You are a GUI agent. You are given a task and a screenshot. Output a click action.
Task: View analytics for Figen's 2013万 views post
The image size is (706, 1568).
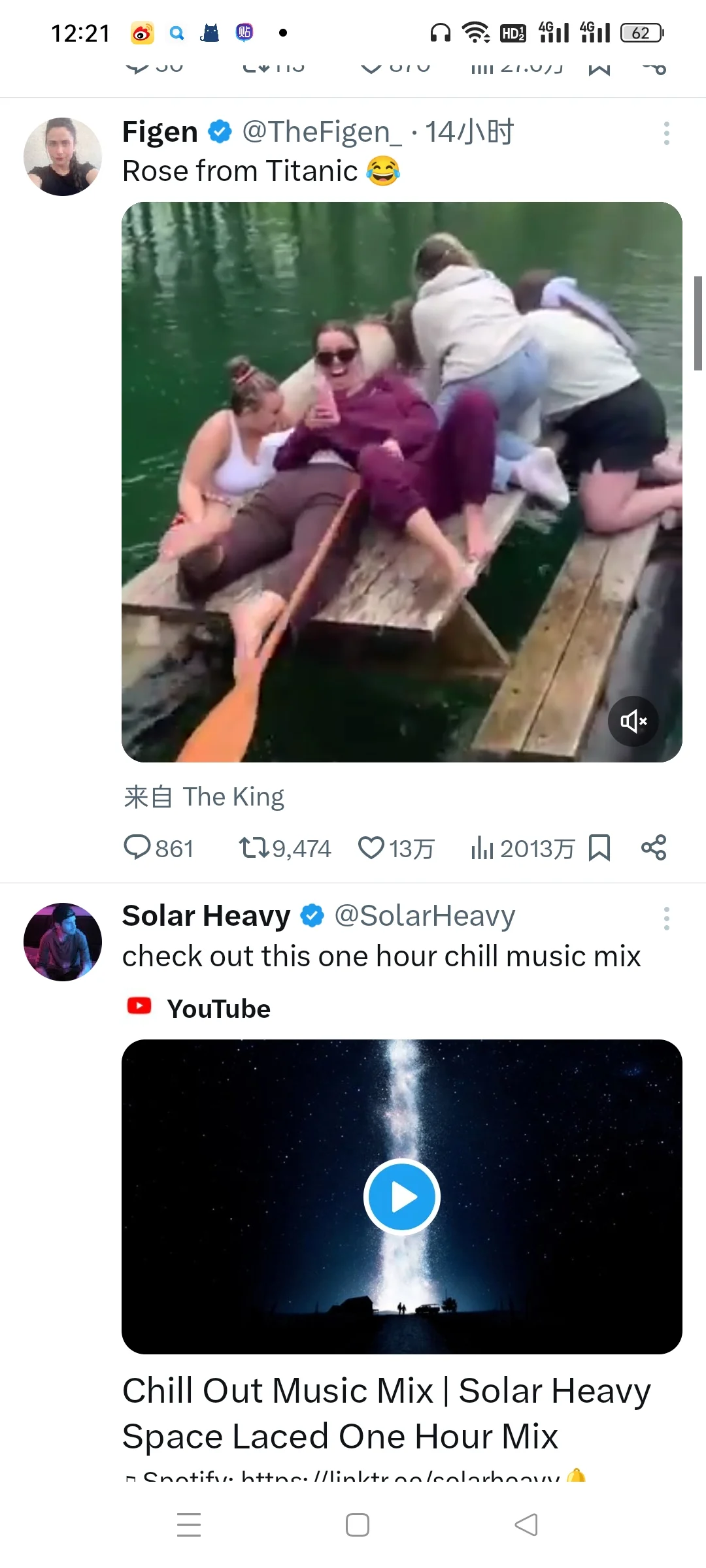tap(482, 848)
